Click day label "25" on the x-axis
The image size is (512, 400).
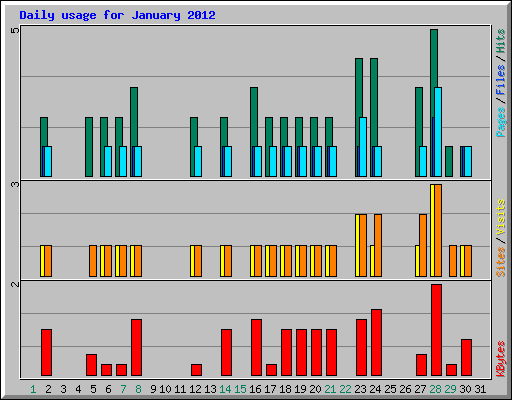point(390,389)
